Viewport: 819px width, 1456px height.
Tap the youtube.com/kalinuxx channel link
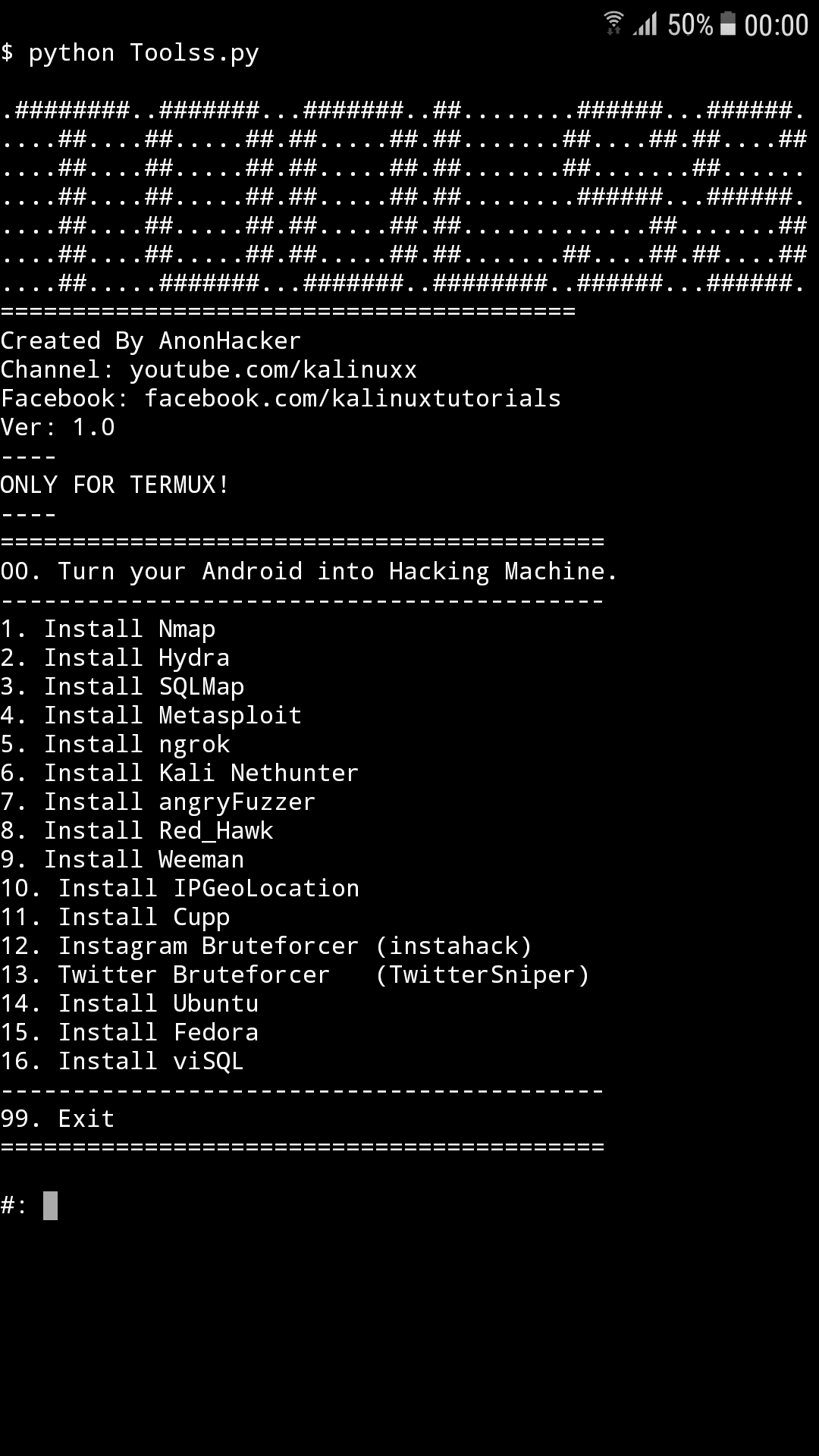273,369
